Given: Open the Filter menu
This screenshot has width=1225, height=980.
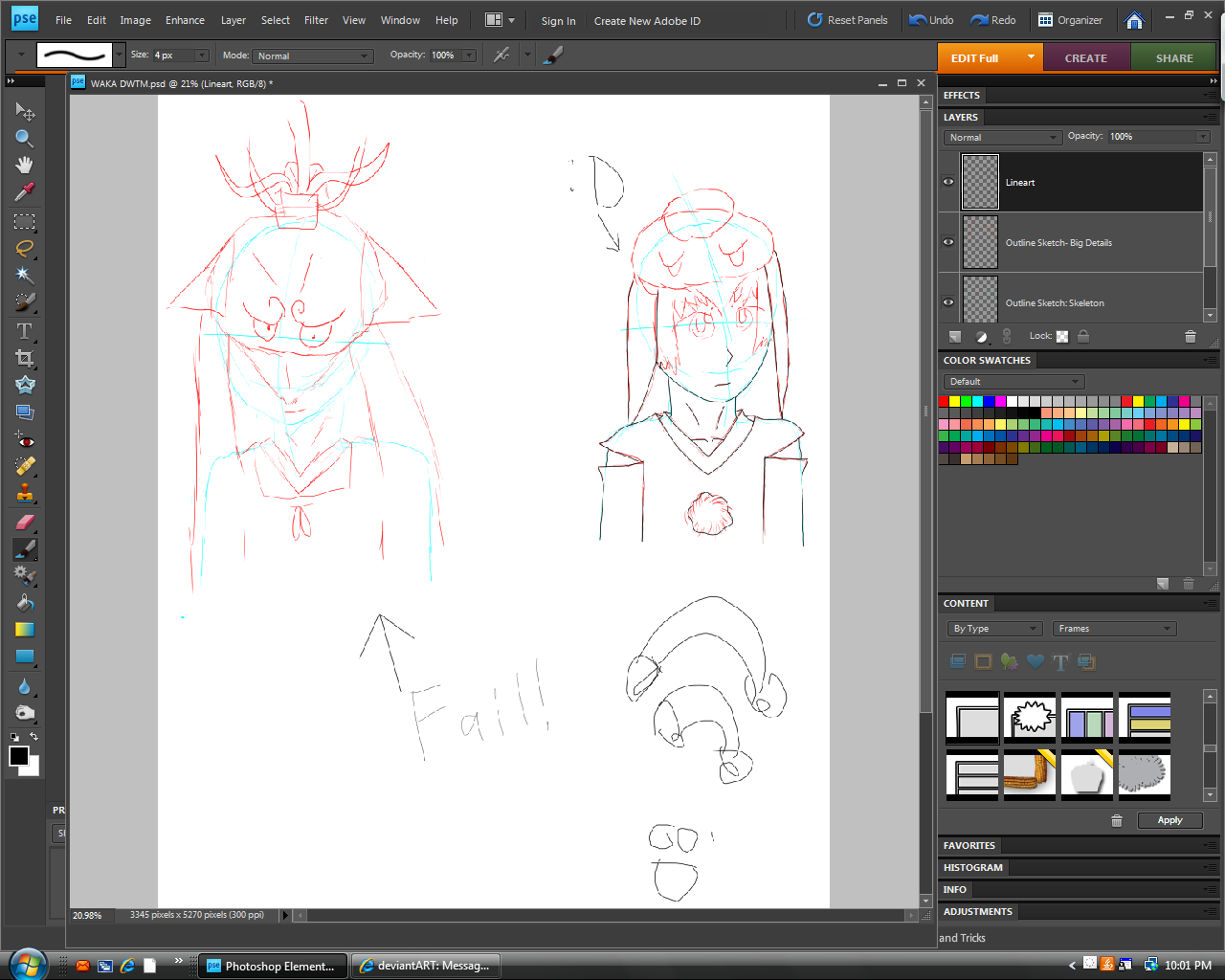Looking at the screenshot, I should click(316, 20).
